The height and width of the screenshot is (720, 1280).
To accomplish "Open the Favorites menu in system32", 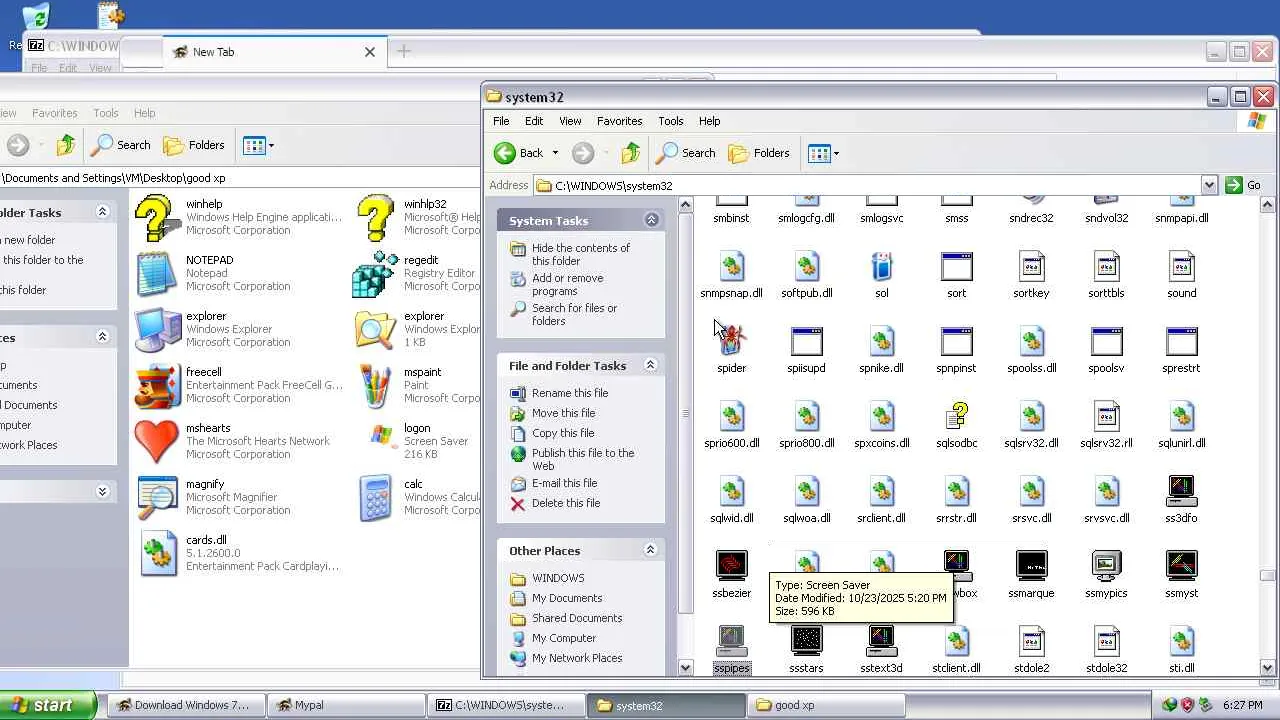I will [x=619, y=121].
